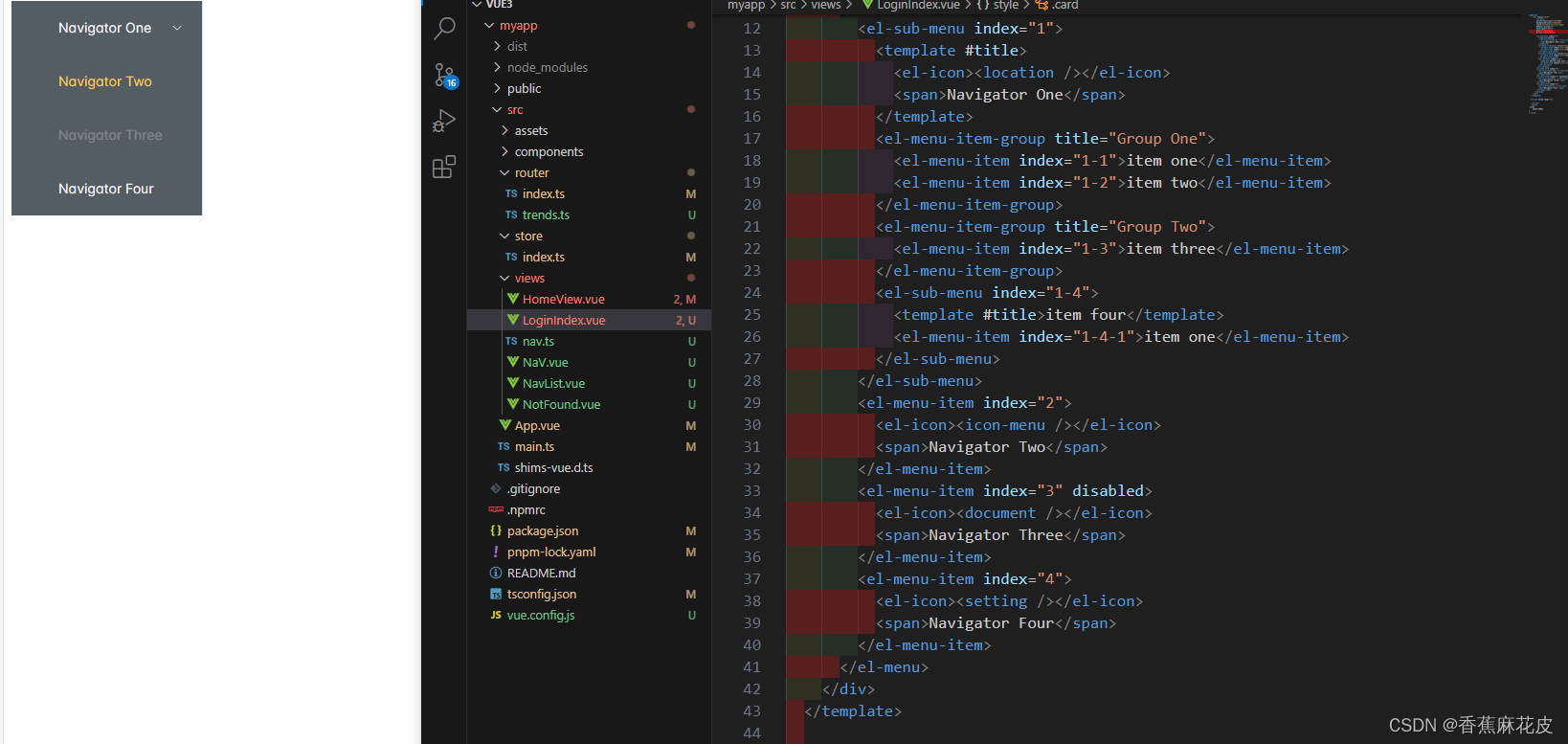This screenshot has height=744, width=1568.
Task: Collapse the router folder
Action: [x=504, y=173]
